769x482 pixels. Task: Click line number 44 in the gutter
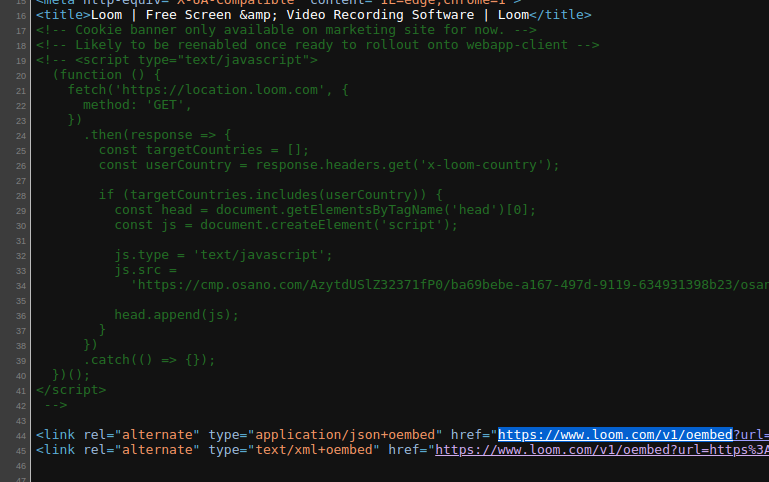coord(20,435)
